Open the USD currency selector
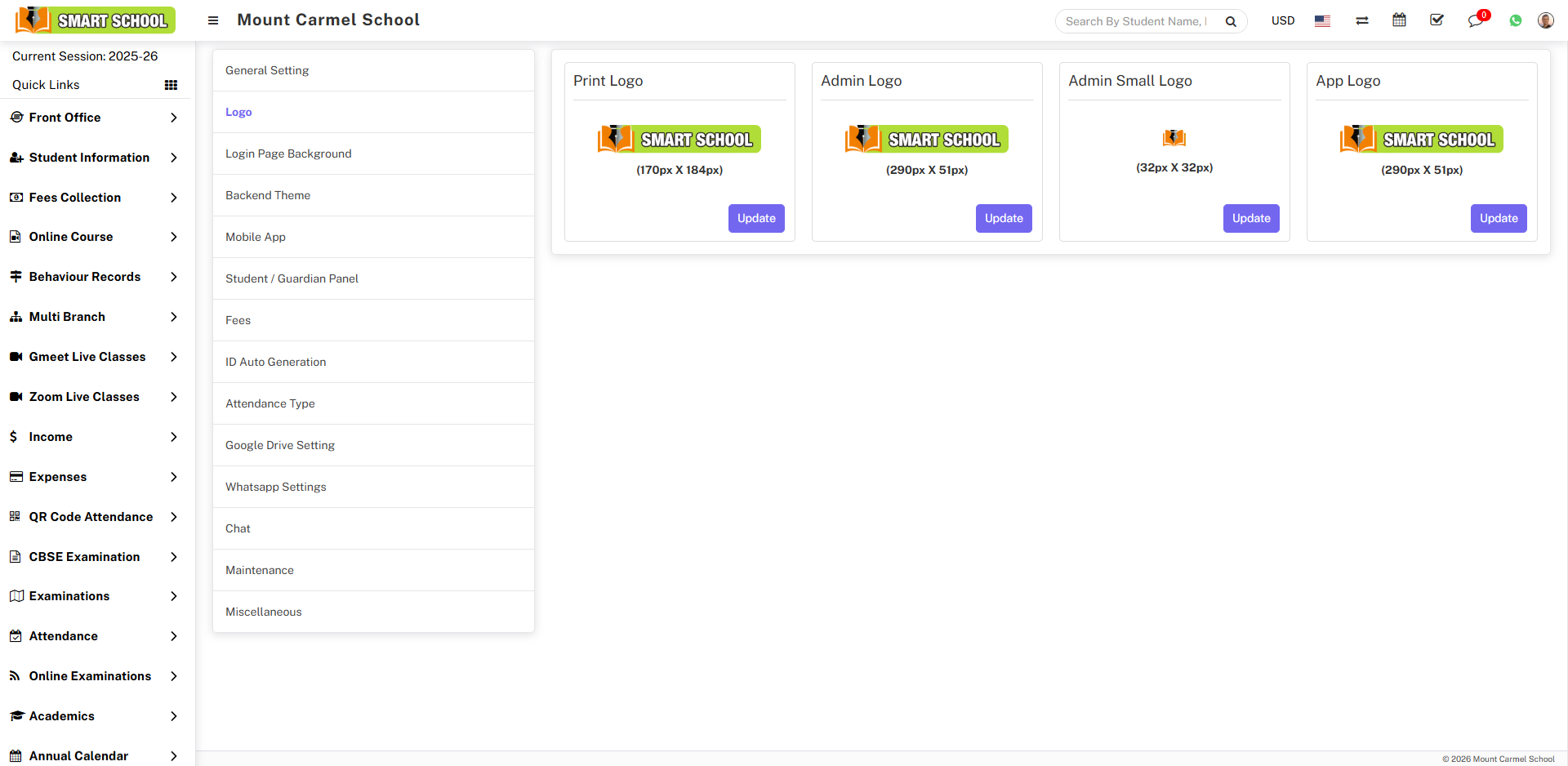 pos(1282,20)
